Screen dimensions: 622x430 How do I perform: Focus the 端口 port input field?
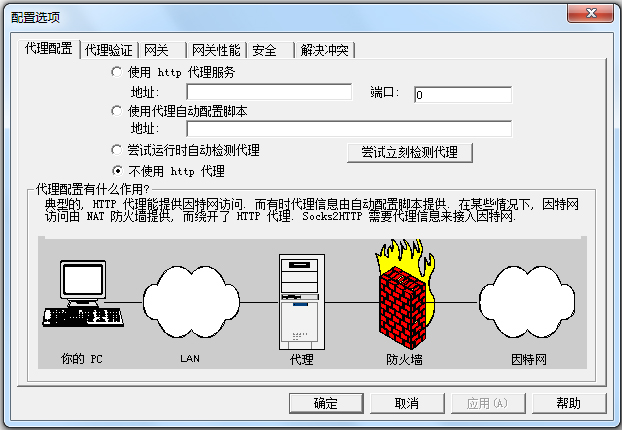pos(463,95)
